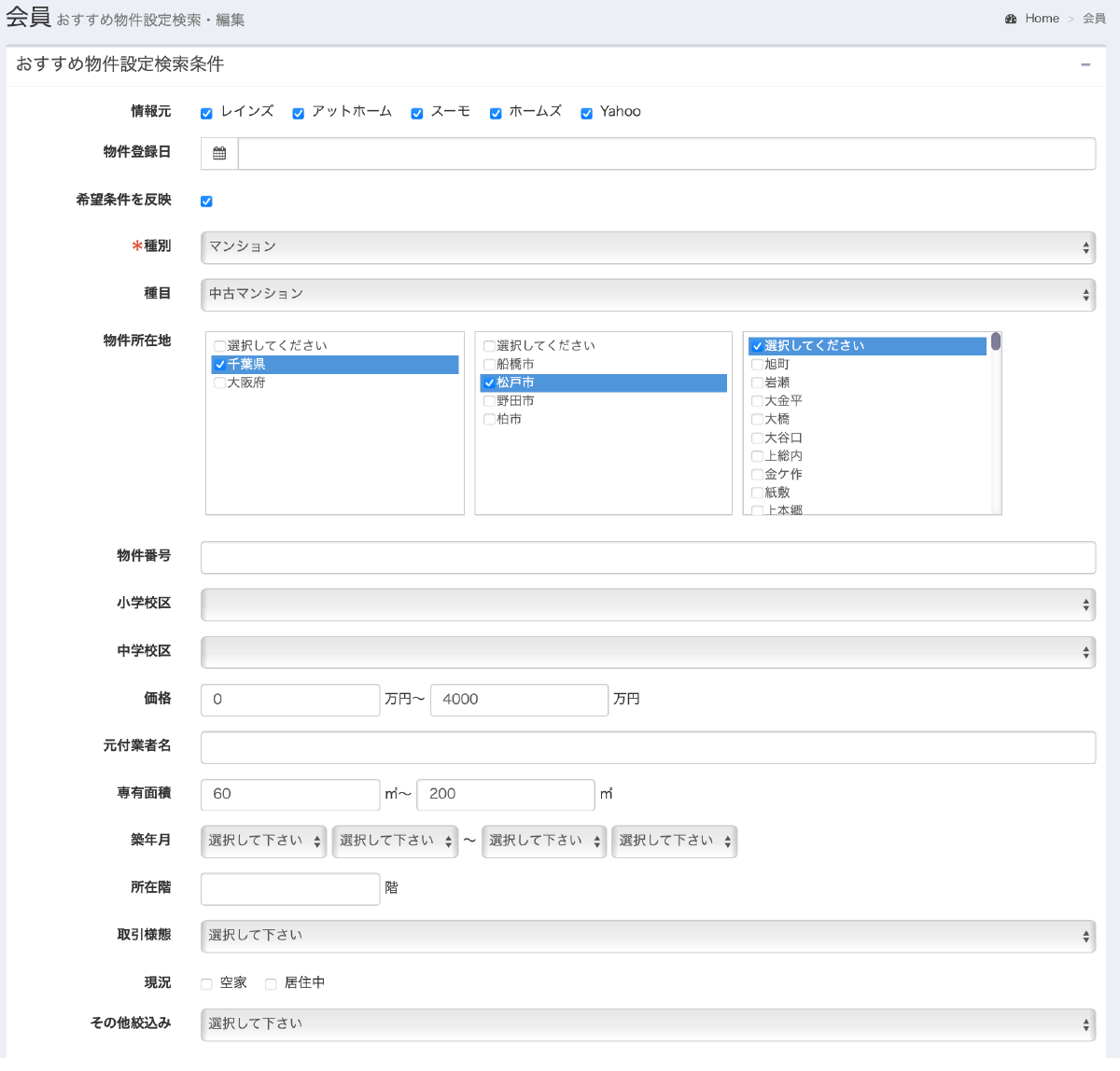Uncheck the スーモ source checkbox

[x=416, y=114]
